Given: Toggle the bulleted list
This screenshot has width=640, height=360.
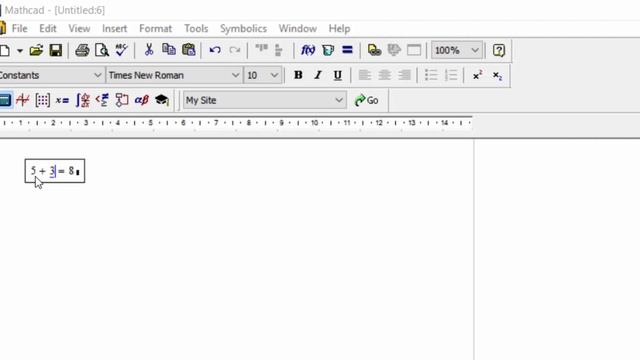Looking at the screenshot, I should 431,75.
